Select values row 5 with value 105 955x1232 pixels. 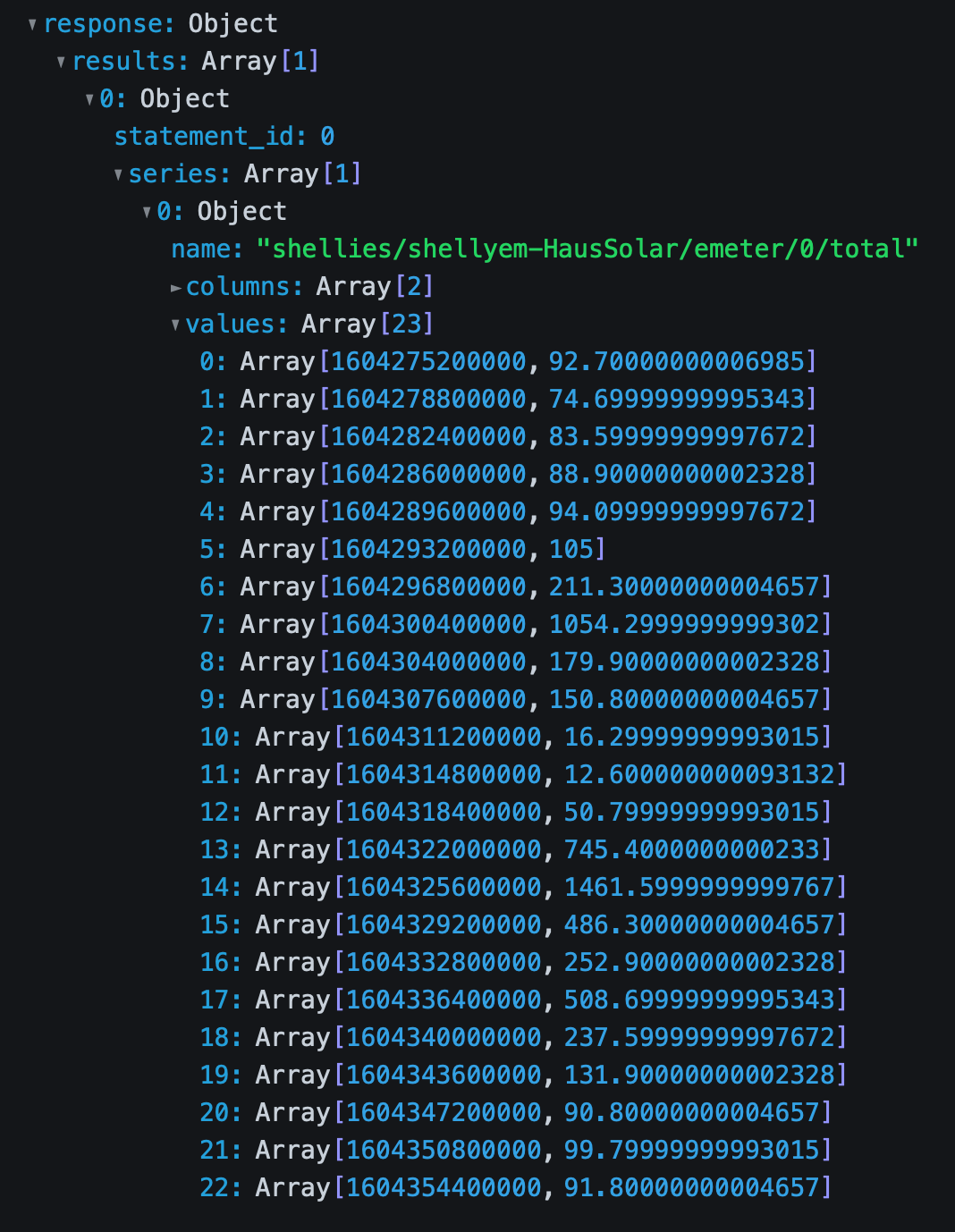(402, 550)
